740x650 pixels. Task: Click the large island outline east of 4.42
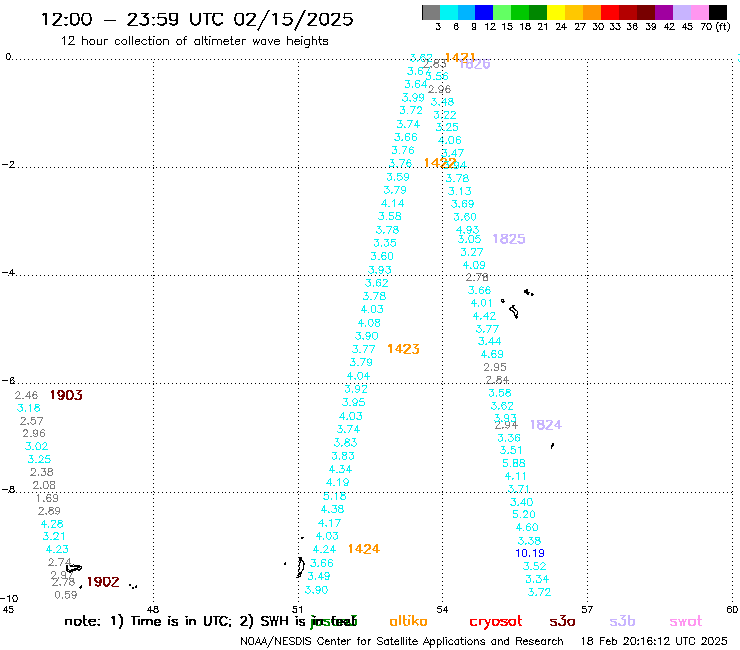coord(514,312)
